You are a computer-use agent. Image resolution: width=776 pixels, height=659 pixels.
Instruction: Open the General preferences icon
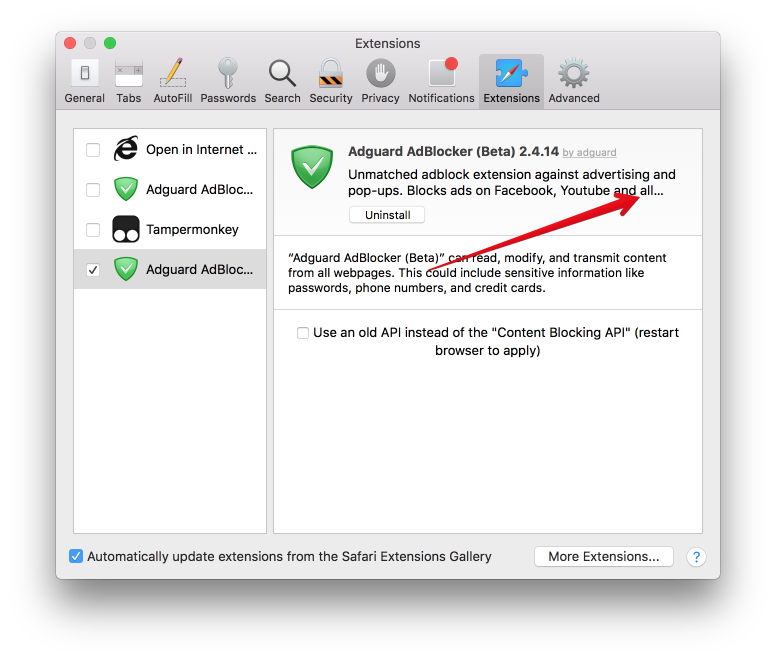tap(85, 73)
